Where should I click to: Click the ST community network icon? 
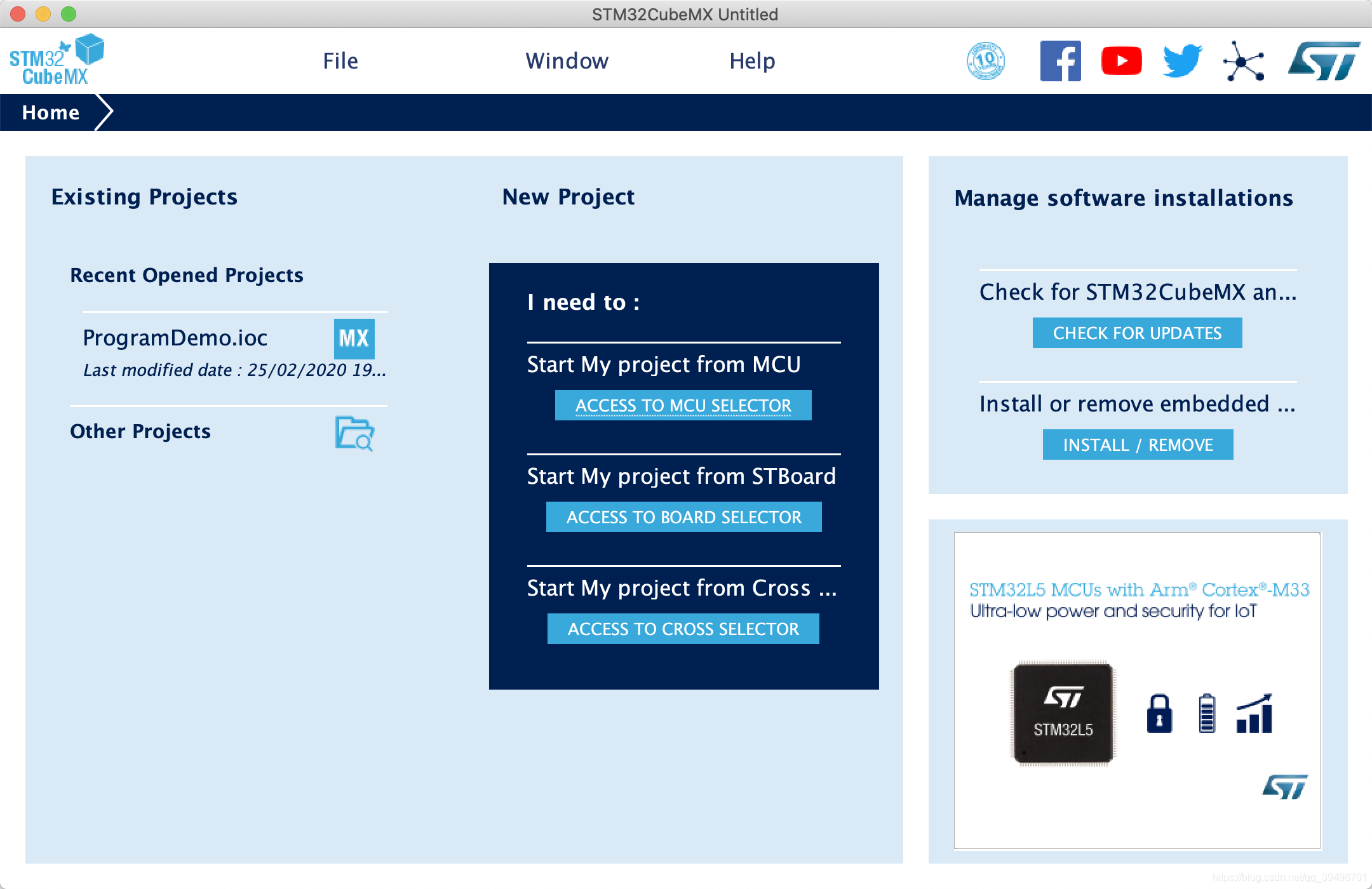coord(1244,61)
